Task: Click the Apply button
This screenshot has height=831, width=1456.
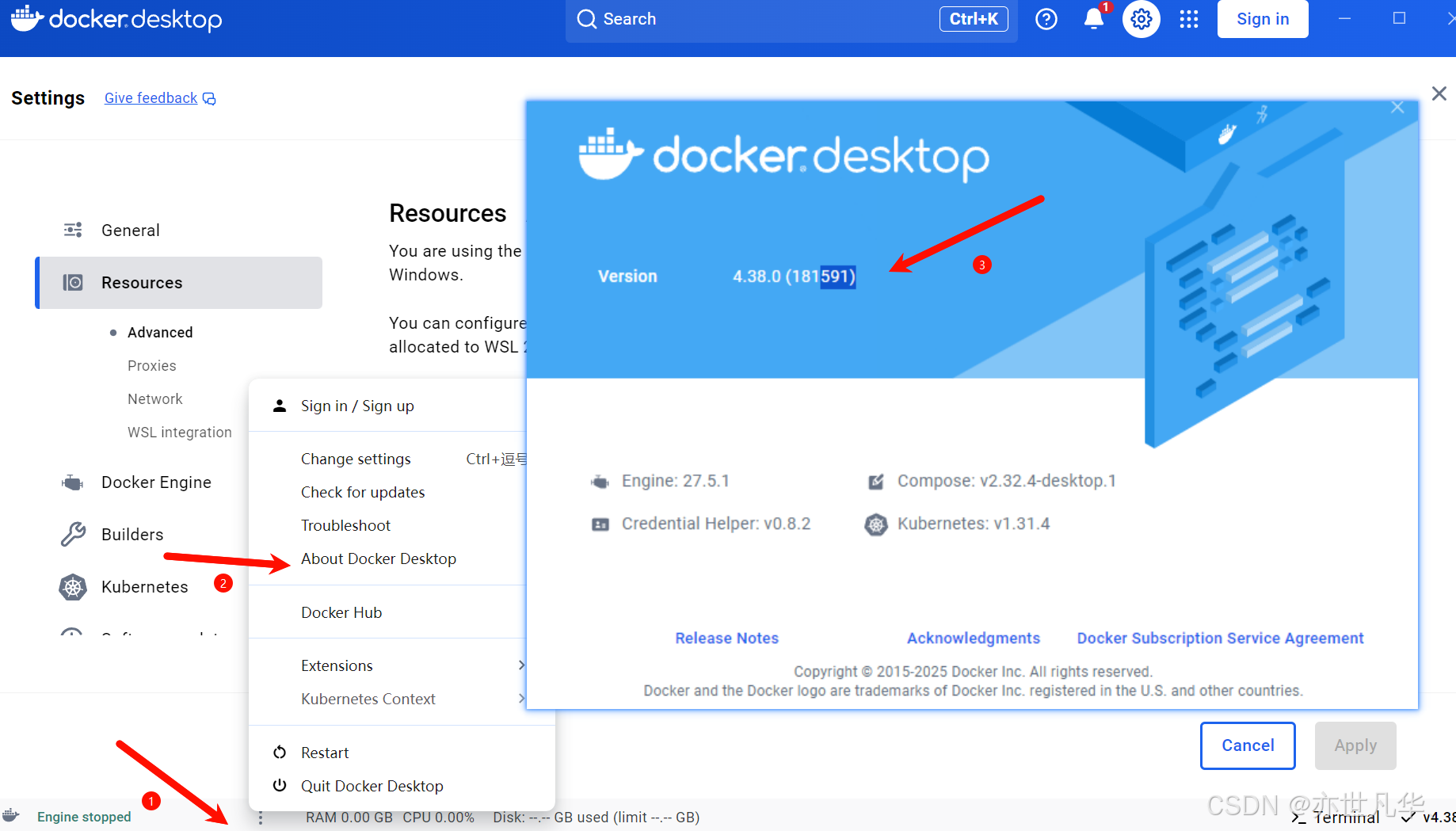Action: point(1355,745)
